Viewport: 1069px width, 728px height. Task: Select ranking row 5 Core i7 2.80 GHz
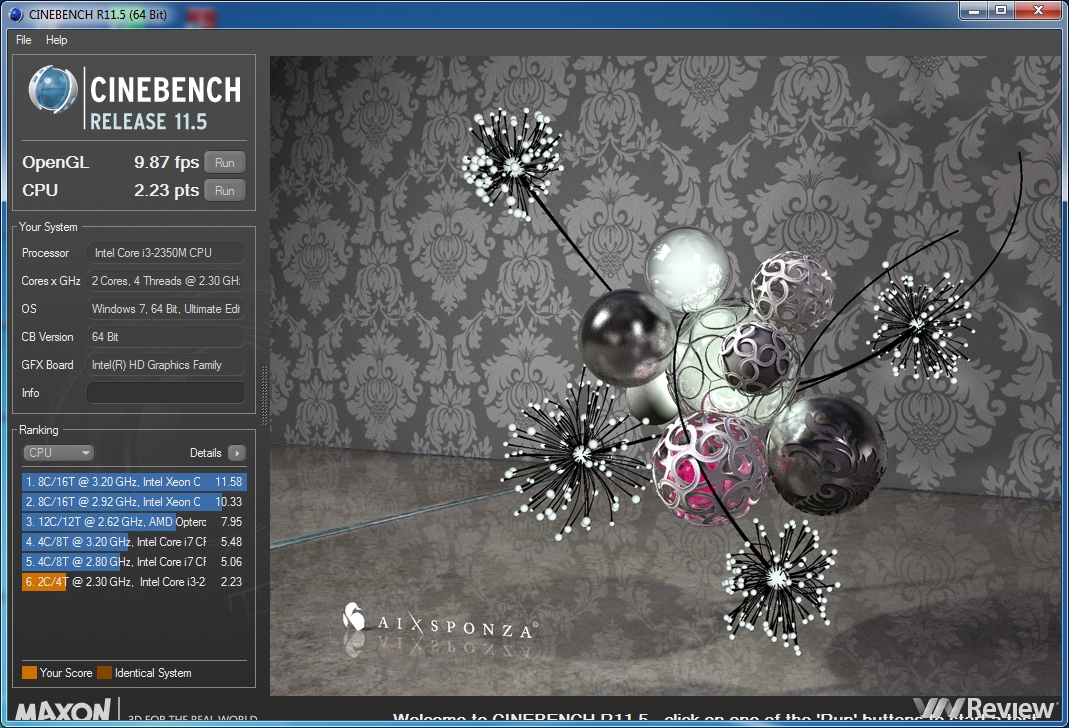134,562
